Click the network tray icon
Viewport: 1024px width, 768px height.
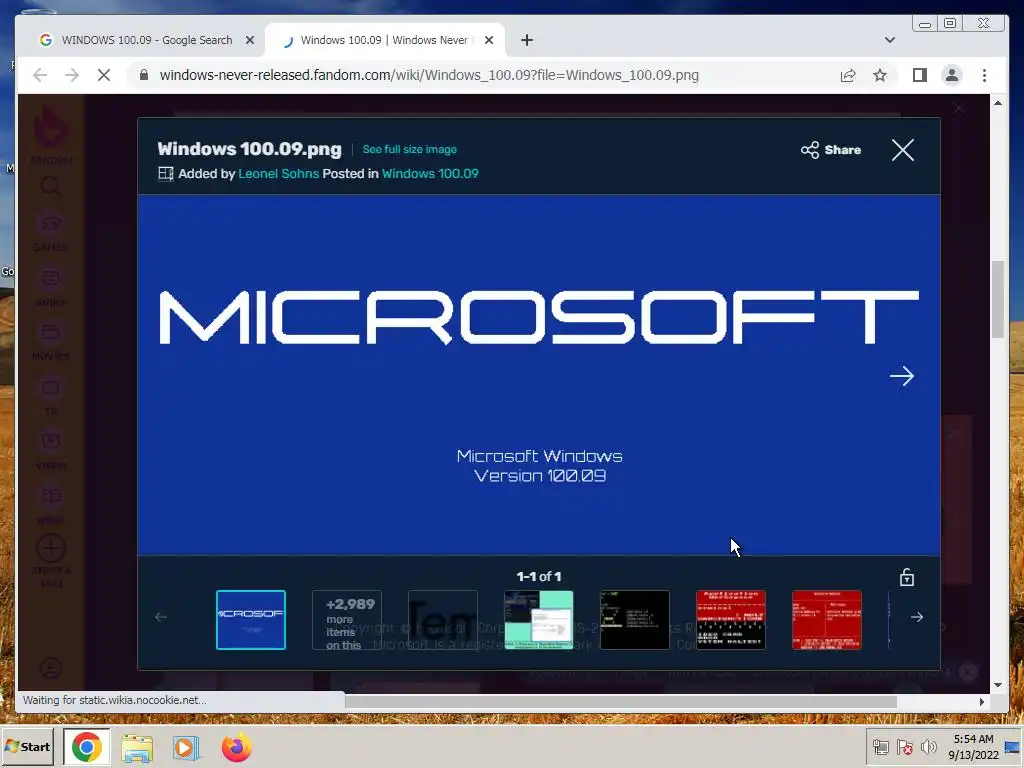[880, 748]
